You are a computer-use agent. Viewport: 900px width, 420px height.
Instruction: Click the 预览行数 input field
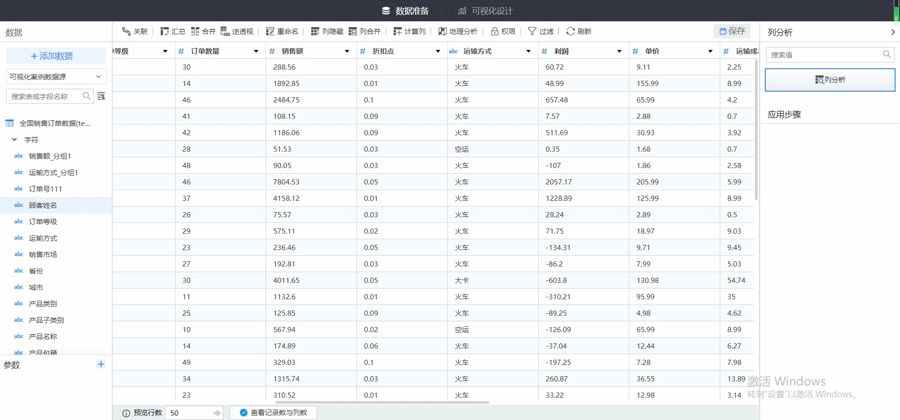pos(190,412)
